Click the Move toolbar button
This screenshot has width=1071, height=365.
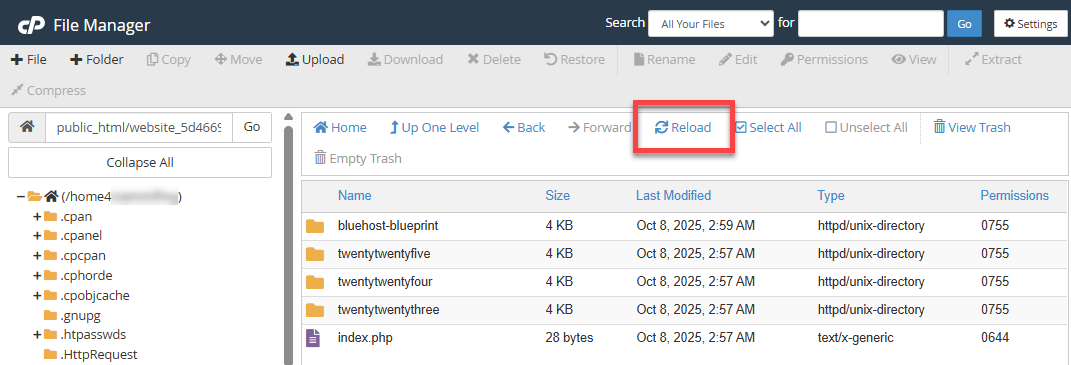point(238,59)
